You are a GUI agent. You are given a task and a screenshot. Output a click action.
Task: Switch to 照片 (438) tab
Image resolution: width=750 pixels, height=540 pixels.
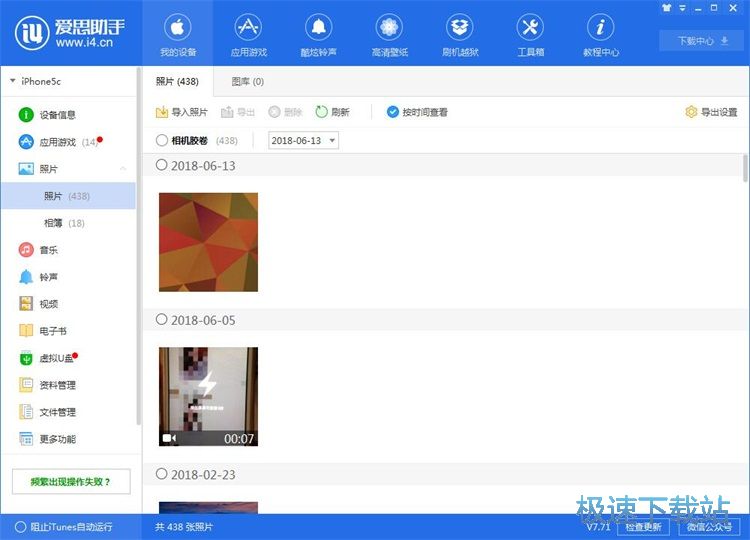[177, 81]
